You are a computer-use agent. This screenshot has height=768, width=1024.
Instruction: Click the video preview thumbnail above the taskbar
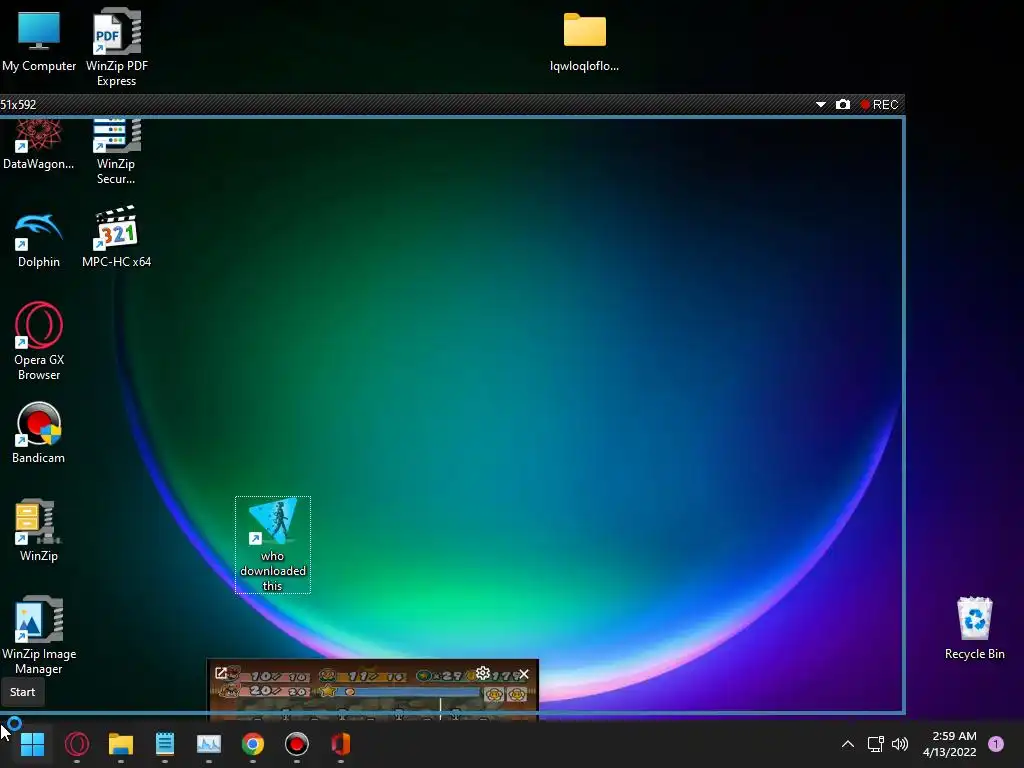pyautogui.click(x=373, y=689)
